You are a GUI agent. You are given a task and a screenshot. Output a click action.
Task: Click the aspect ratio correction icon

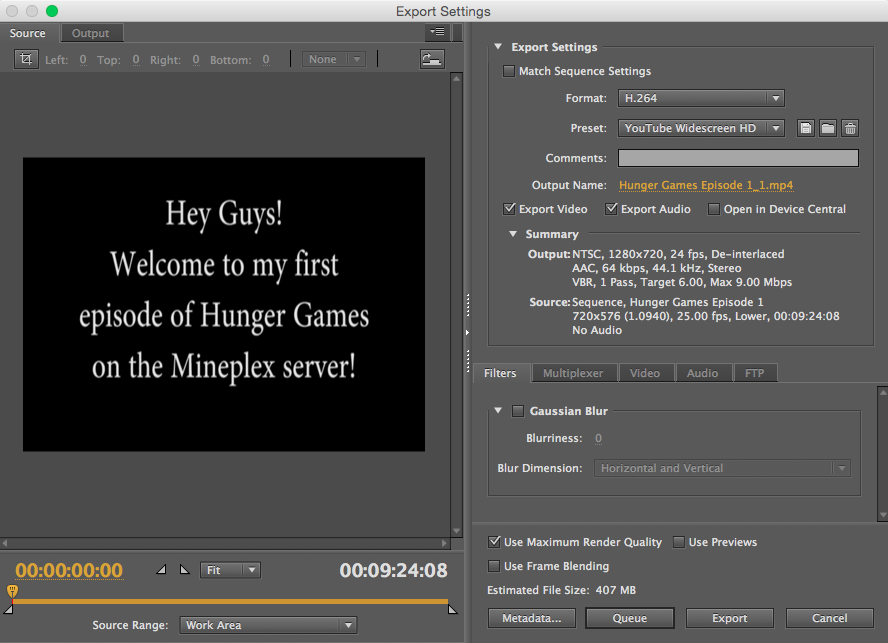click(432, 59)
